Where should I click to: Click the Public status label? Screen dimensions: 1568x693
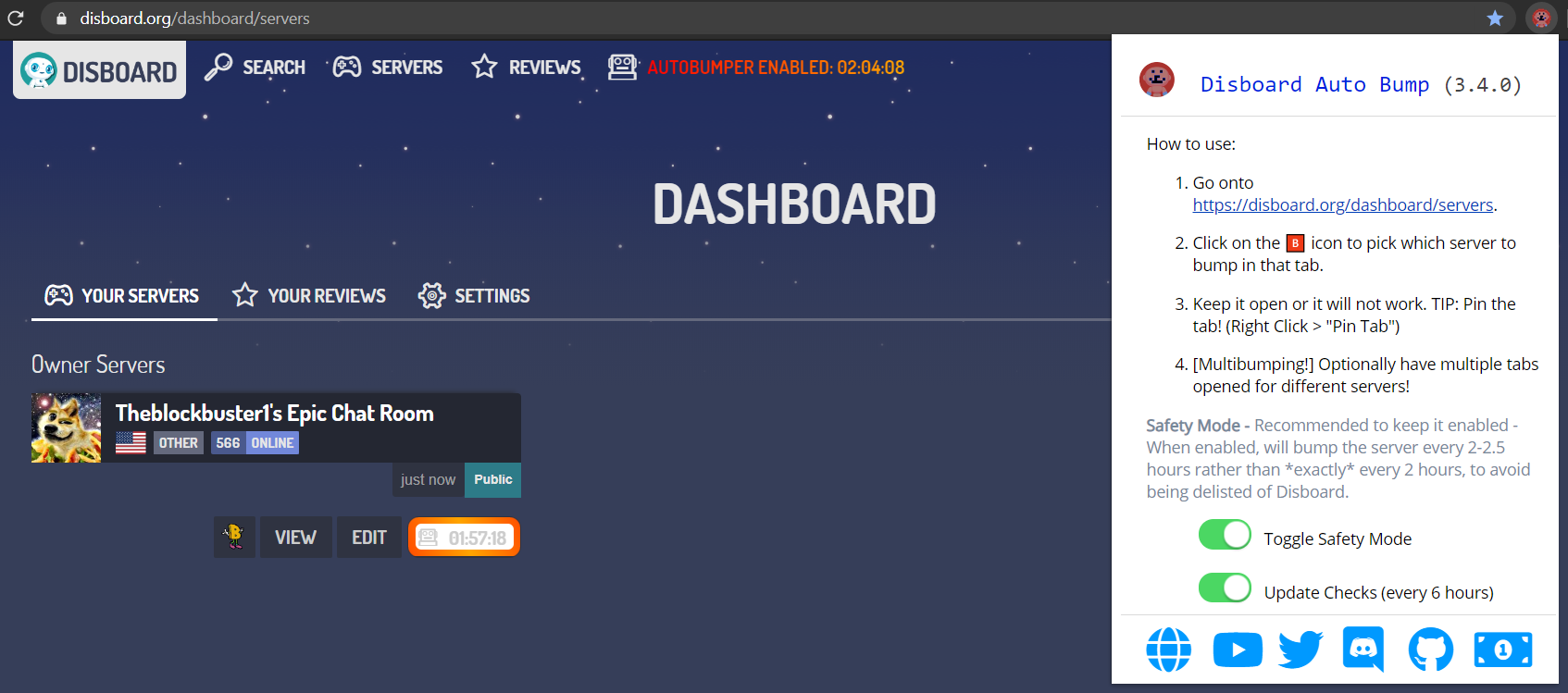[492, 479]
